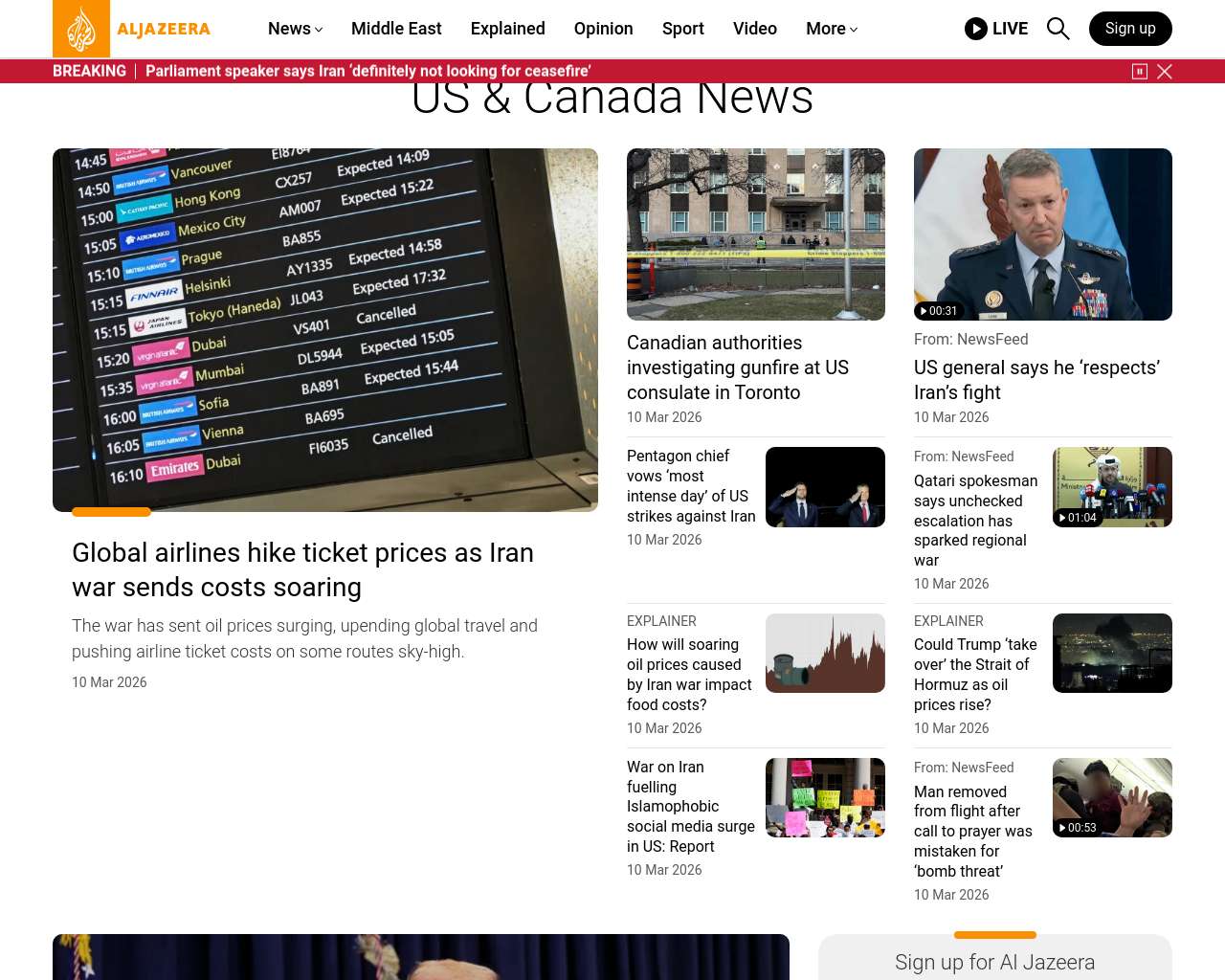Open the airline departure board image
Image resolution: width=1225 pixels, height=980 pixels.
[x=325, y=330]
